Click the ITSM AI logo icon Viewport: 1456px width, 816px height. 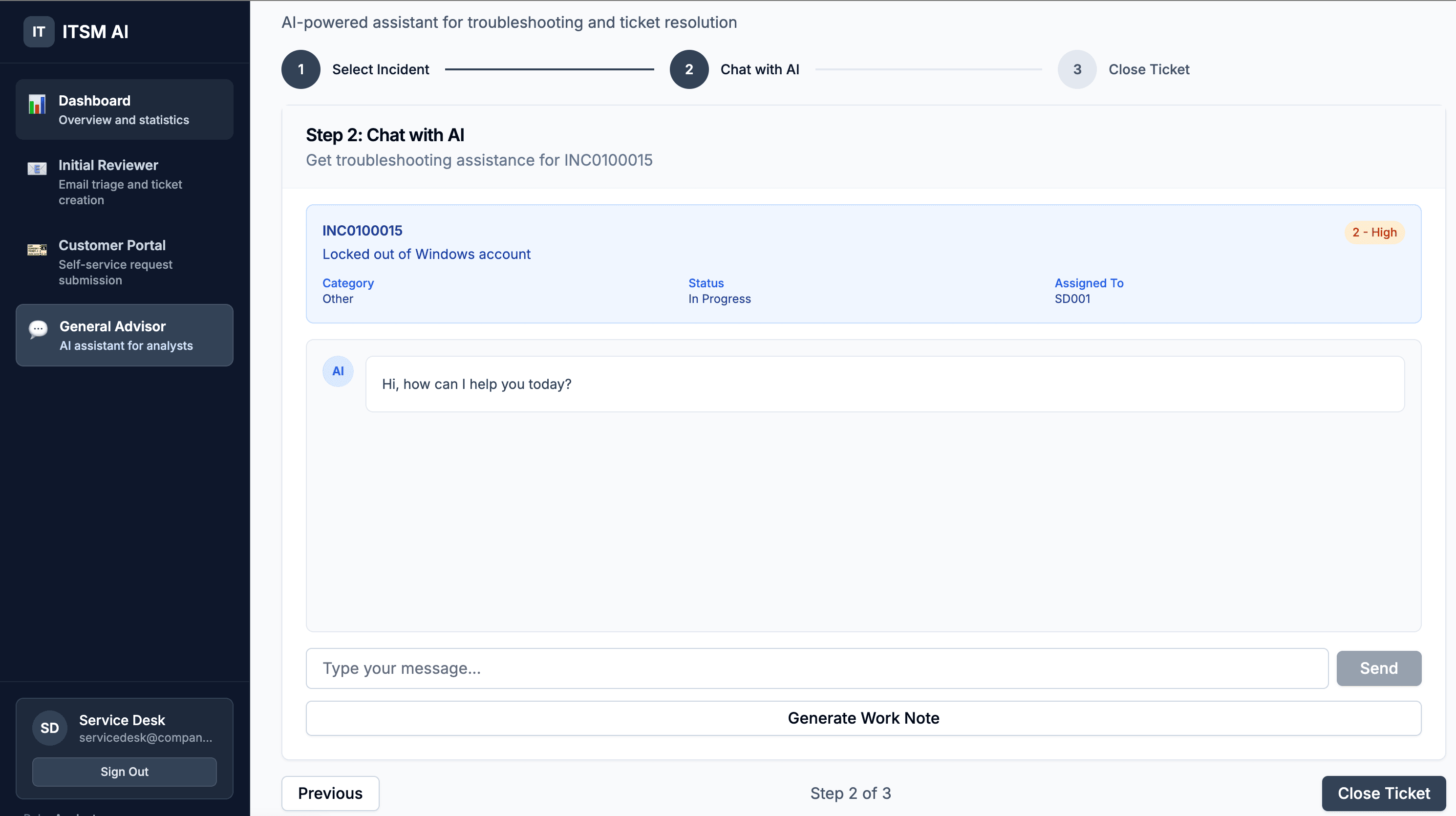(x=38, y=32)
